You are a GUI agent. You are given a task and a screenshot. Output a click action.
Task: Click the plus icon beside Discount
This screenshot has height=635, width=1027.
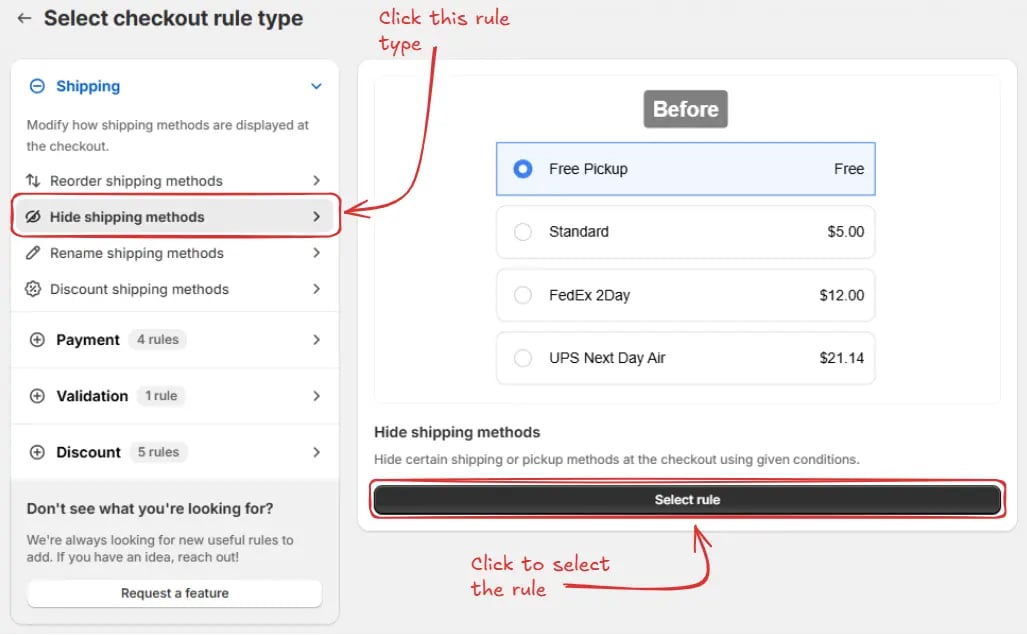click(37, 452)
